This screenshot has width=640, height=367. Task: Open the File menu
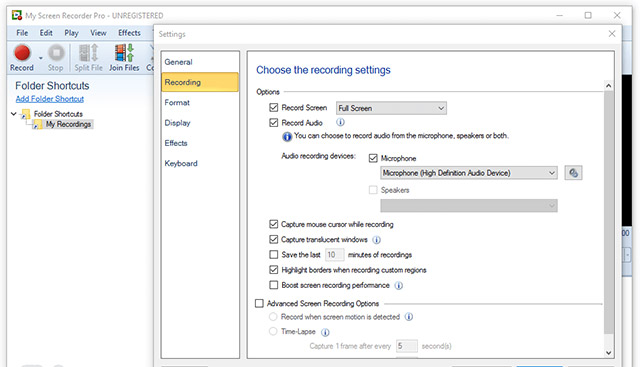click(x=22, y=33)
